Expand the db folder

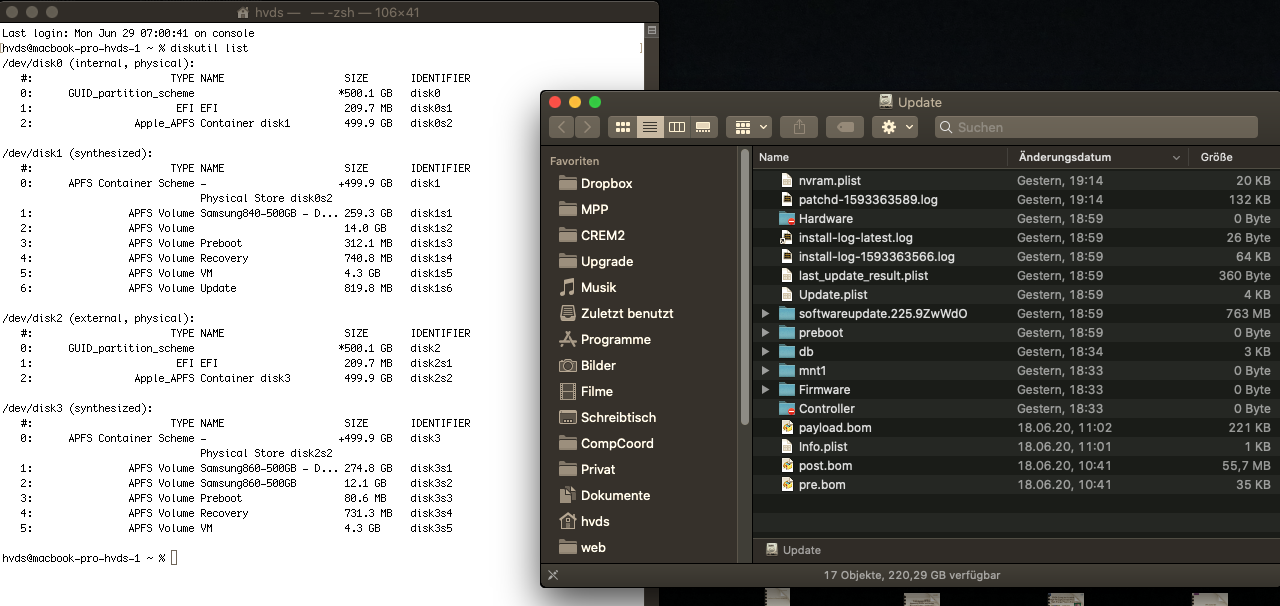point(766,352)
